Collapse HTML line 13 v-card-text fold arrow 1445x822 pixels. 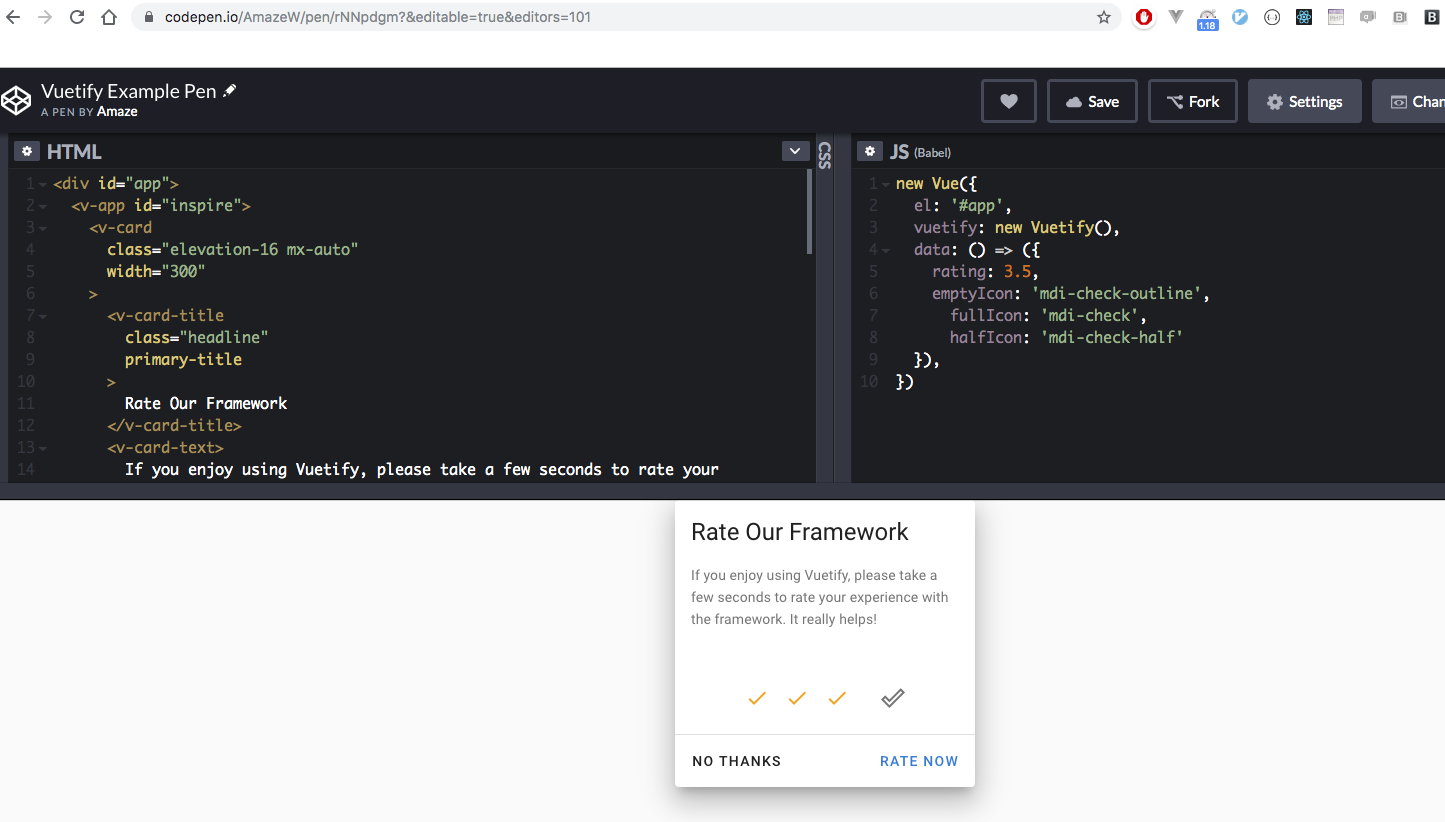tap(43, 448)
